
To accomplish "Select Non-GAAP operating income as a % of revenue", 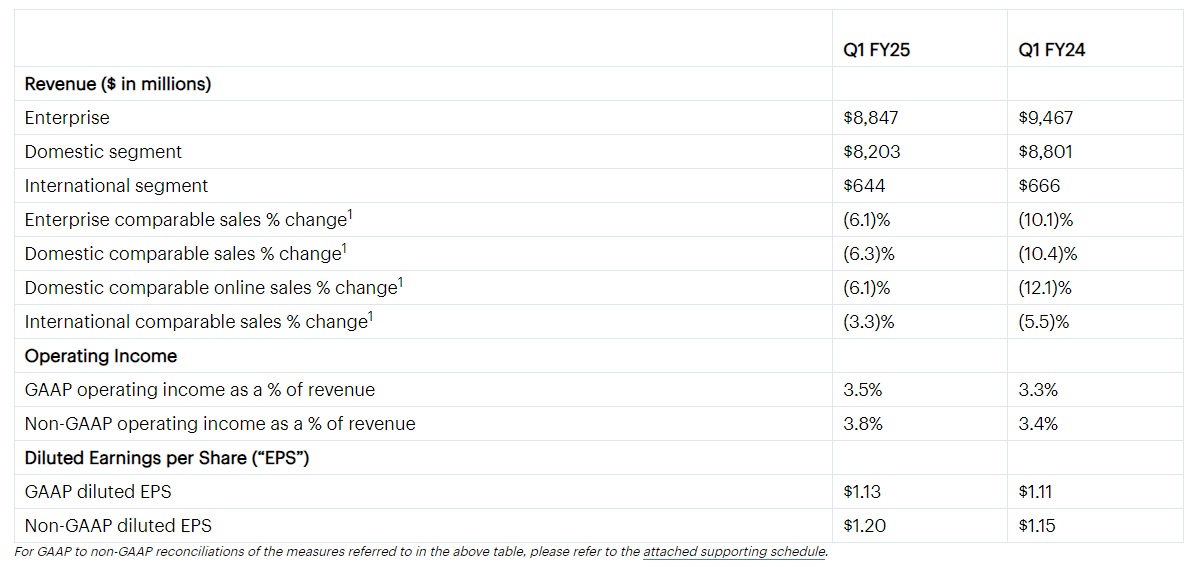I will coord(220,424).
